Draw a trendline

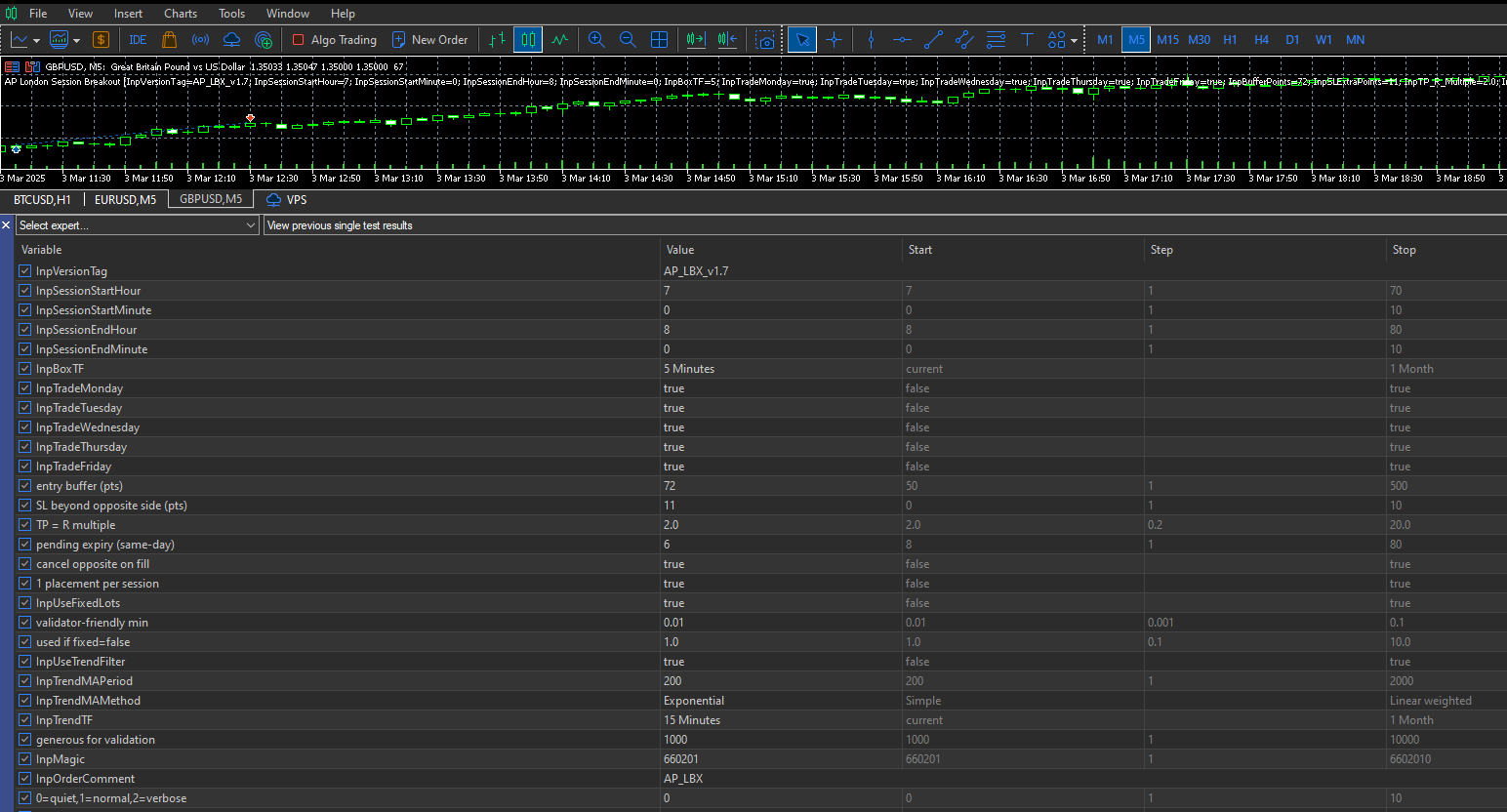click(933, 40)
